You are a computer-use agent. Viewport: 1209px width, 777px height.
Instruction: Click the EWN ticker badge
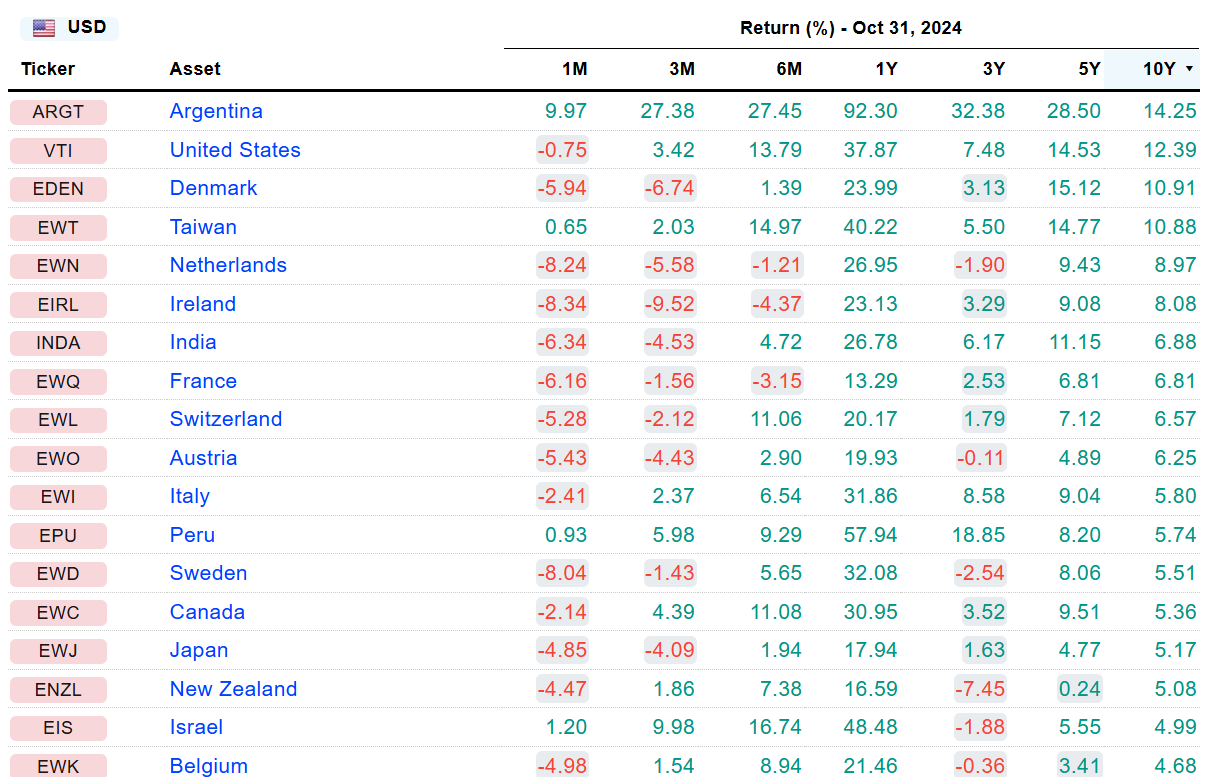coord(58,266)
